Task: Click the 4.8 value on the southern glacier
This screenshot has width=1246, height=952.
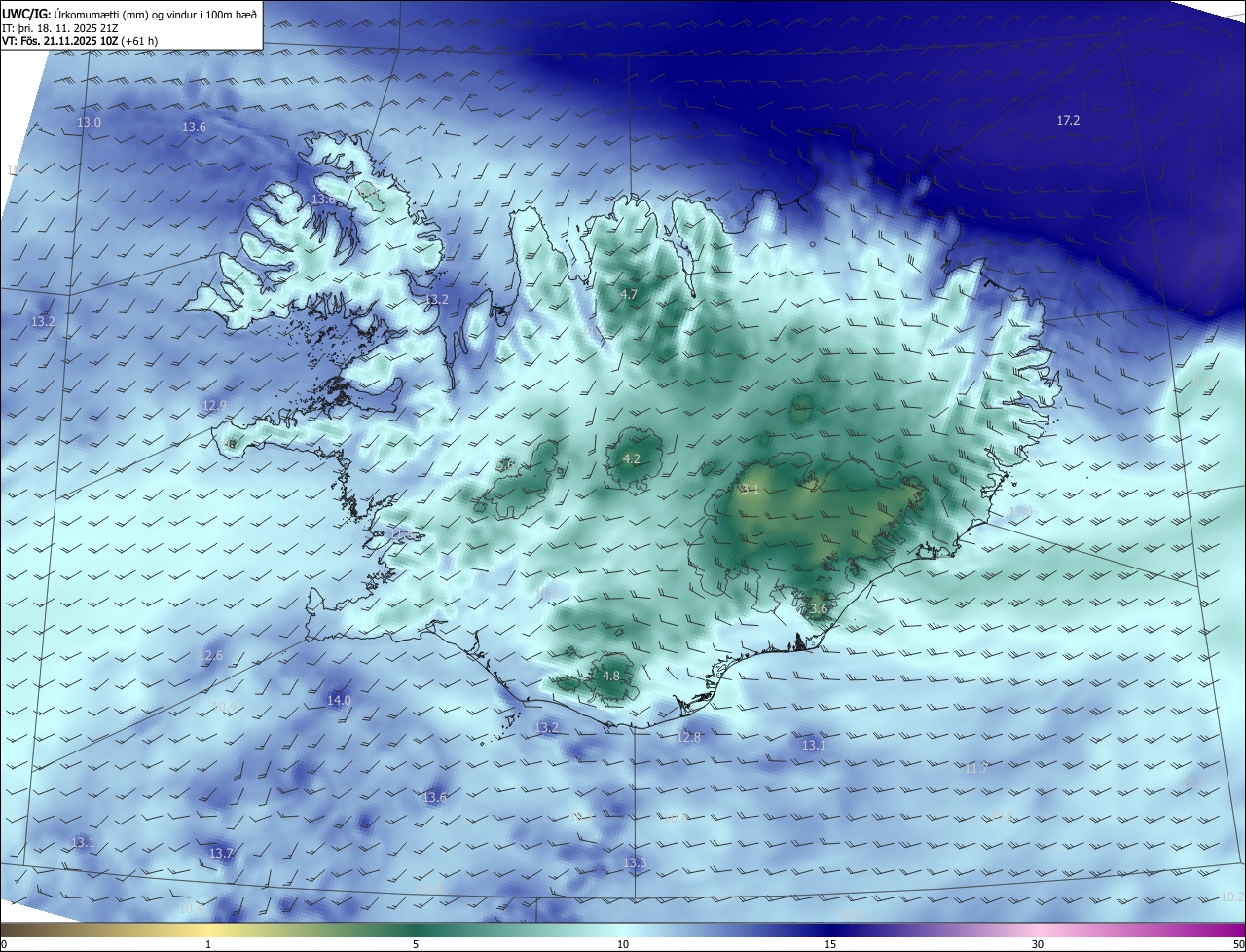Action: (611, 677)
